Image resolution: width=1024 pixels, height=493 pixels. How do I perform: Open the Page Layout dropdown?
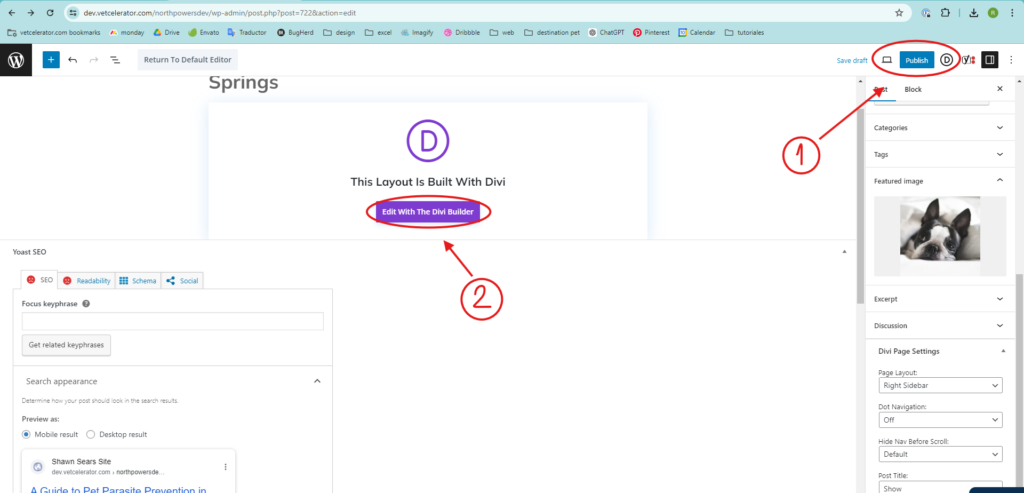click(x=939, y=385)
